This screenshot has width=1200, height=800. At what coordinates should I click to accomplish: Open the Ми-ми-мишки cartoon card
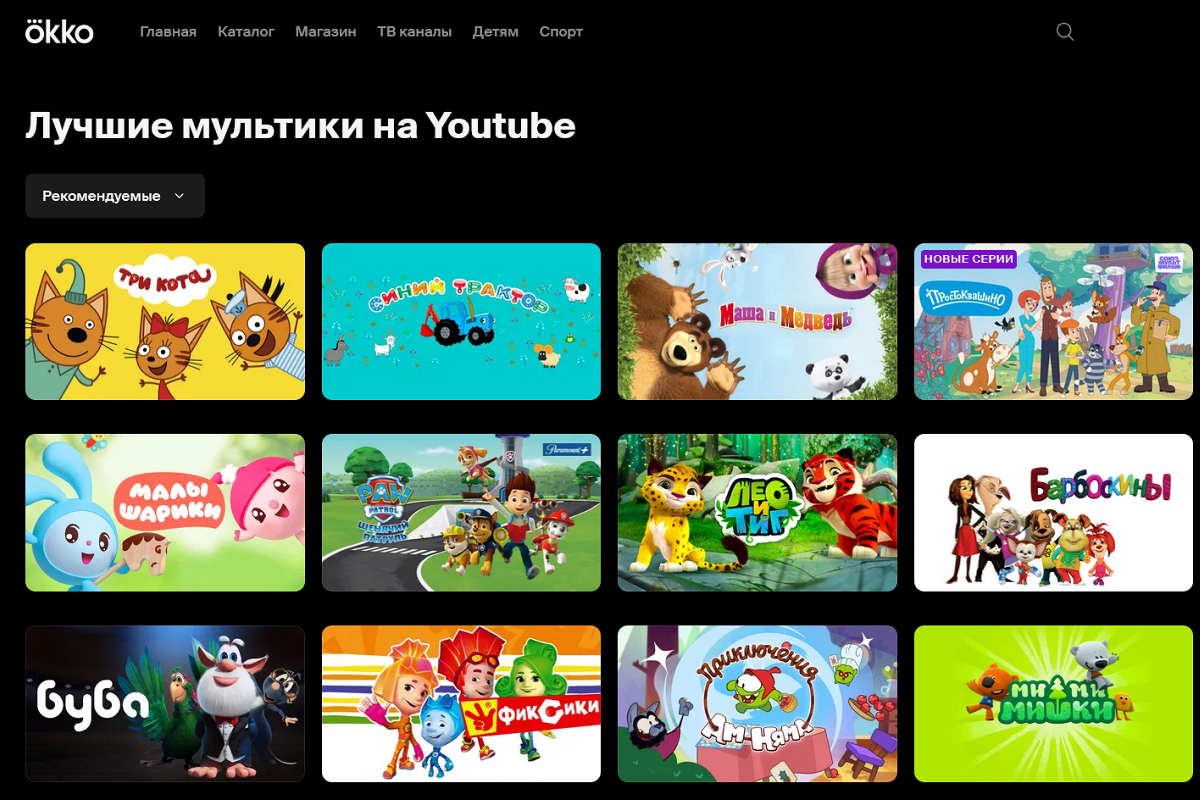(1054, 704)
